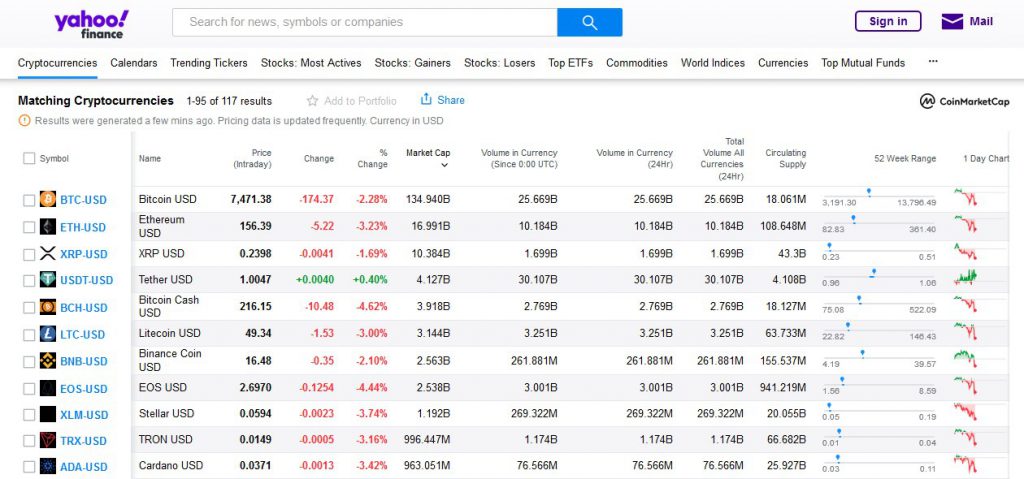Check the ETH-USD row checkbox
This screenshot has height=479, width=1024.
(29, 227)
